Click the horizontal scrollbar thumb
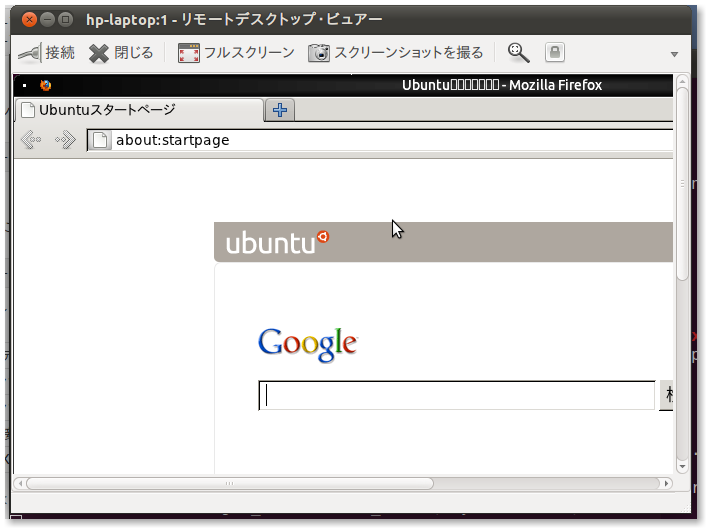Viewport: 706px width, 528px height. (230, 483)
